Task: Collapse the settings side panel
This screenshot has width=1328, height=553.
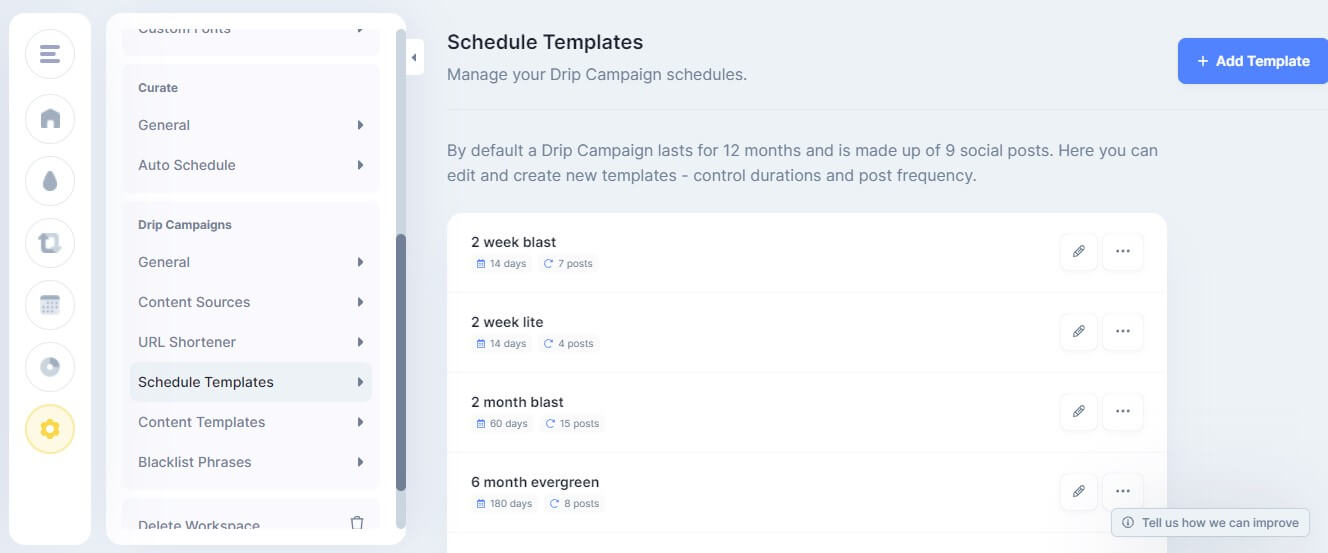Action: 414,57
